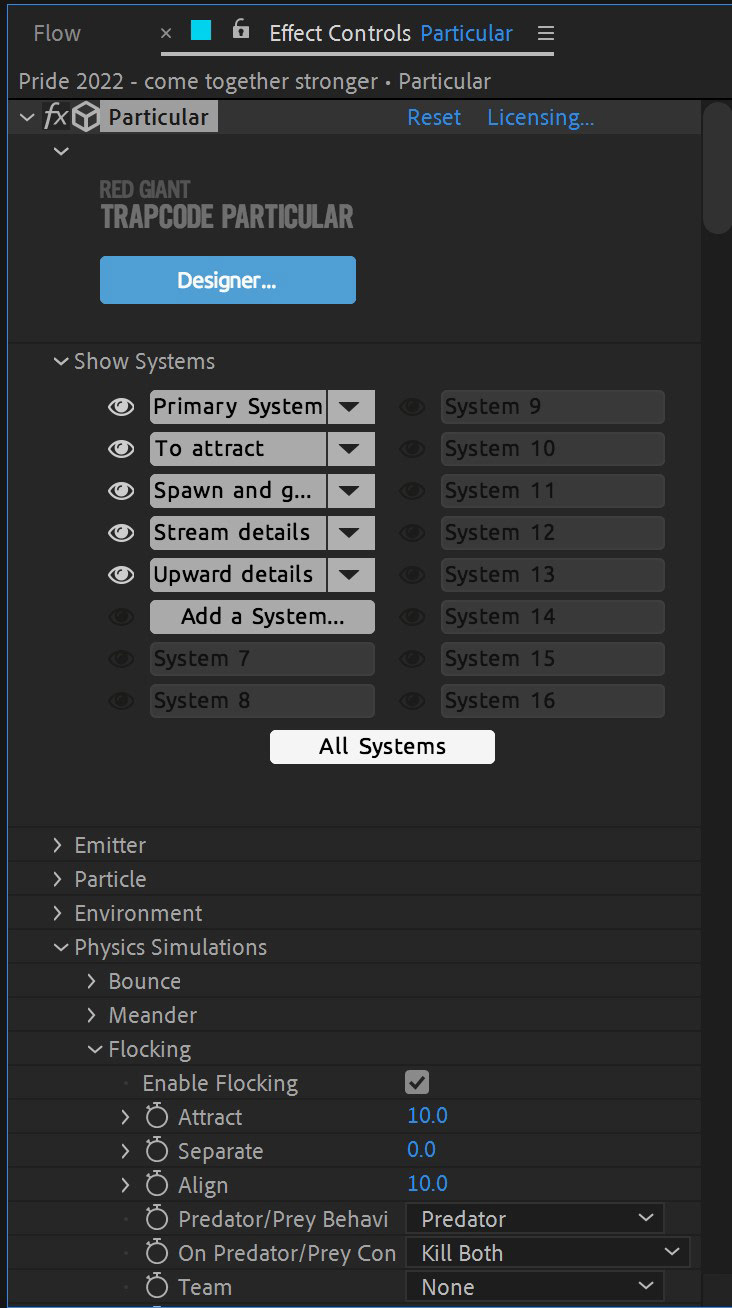
Task: Select the Primary System name button
Action: (x=238, y=407)
